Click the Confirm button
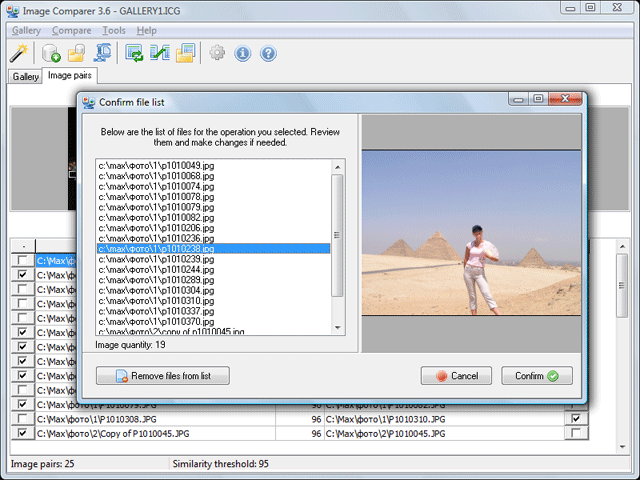Viewport: 640px width, 480px height. pyautogui.click(x=537, y=376)
